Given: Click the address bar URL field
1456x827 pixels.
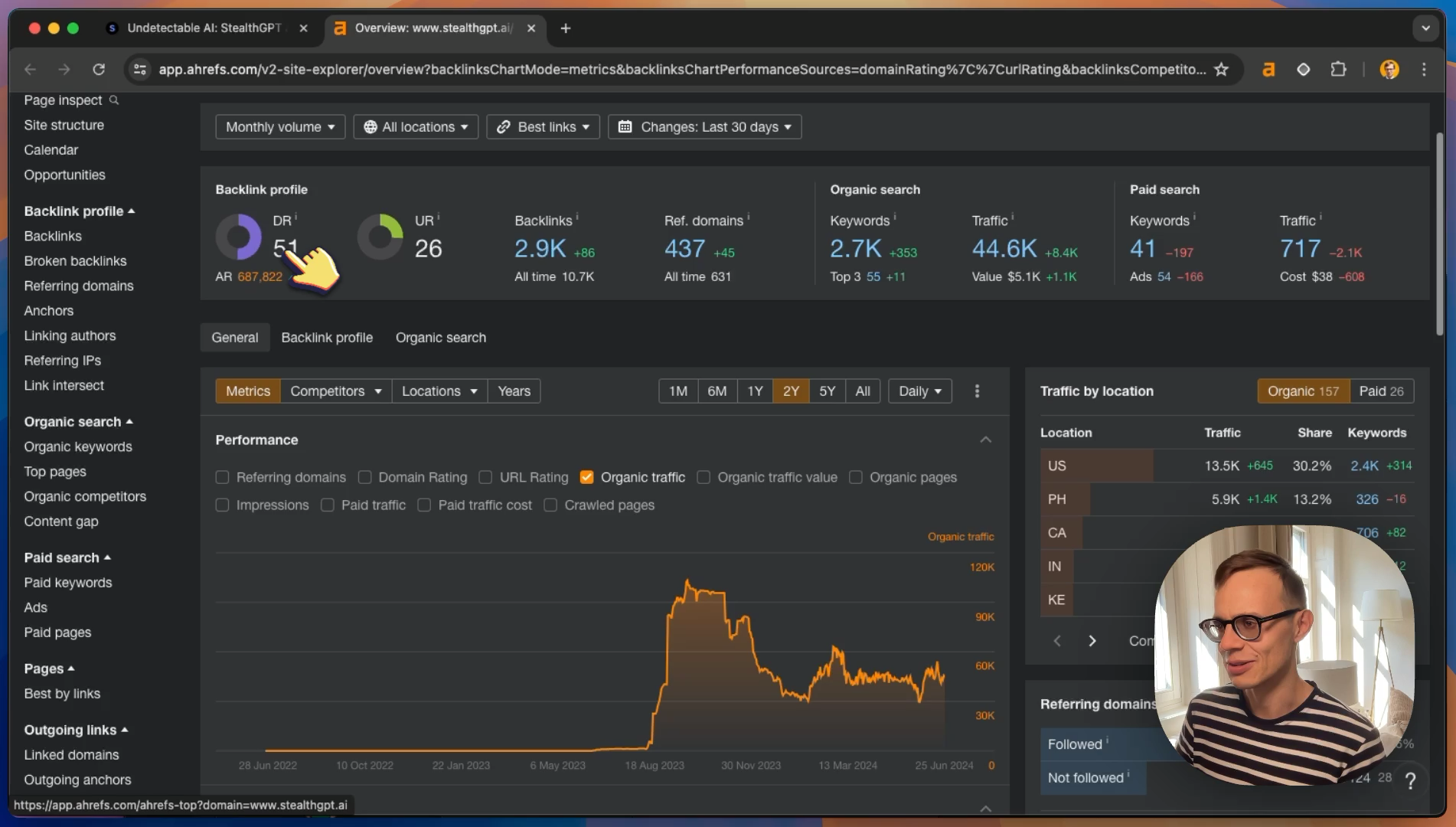Looking at the screenshot, I should [681, 70].
